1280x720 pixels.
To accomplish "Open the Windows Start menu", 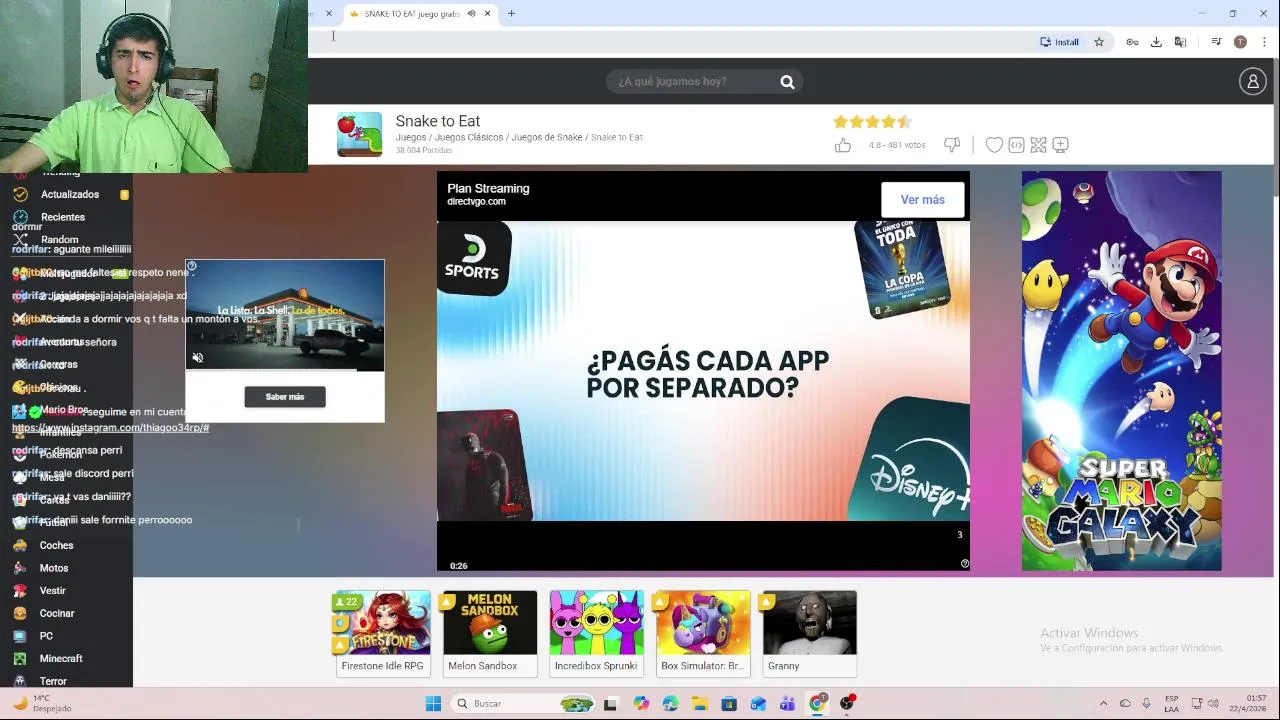I will coord(433,704).
